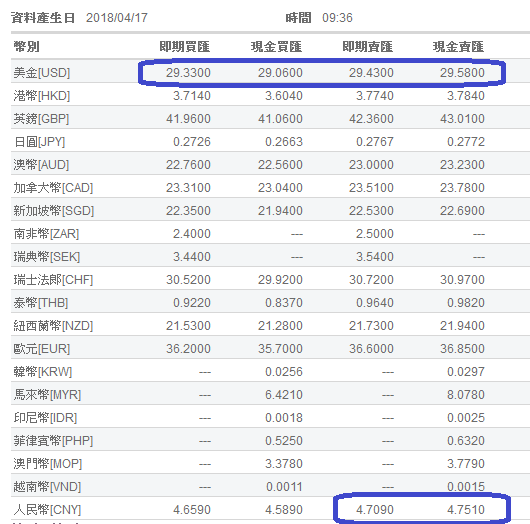Click the 即期賣匯 column header

click(367, 47)
